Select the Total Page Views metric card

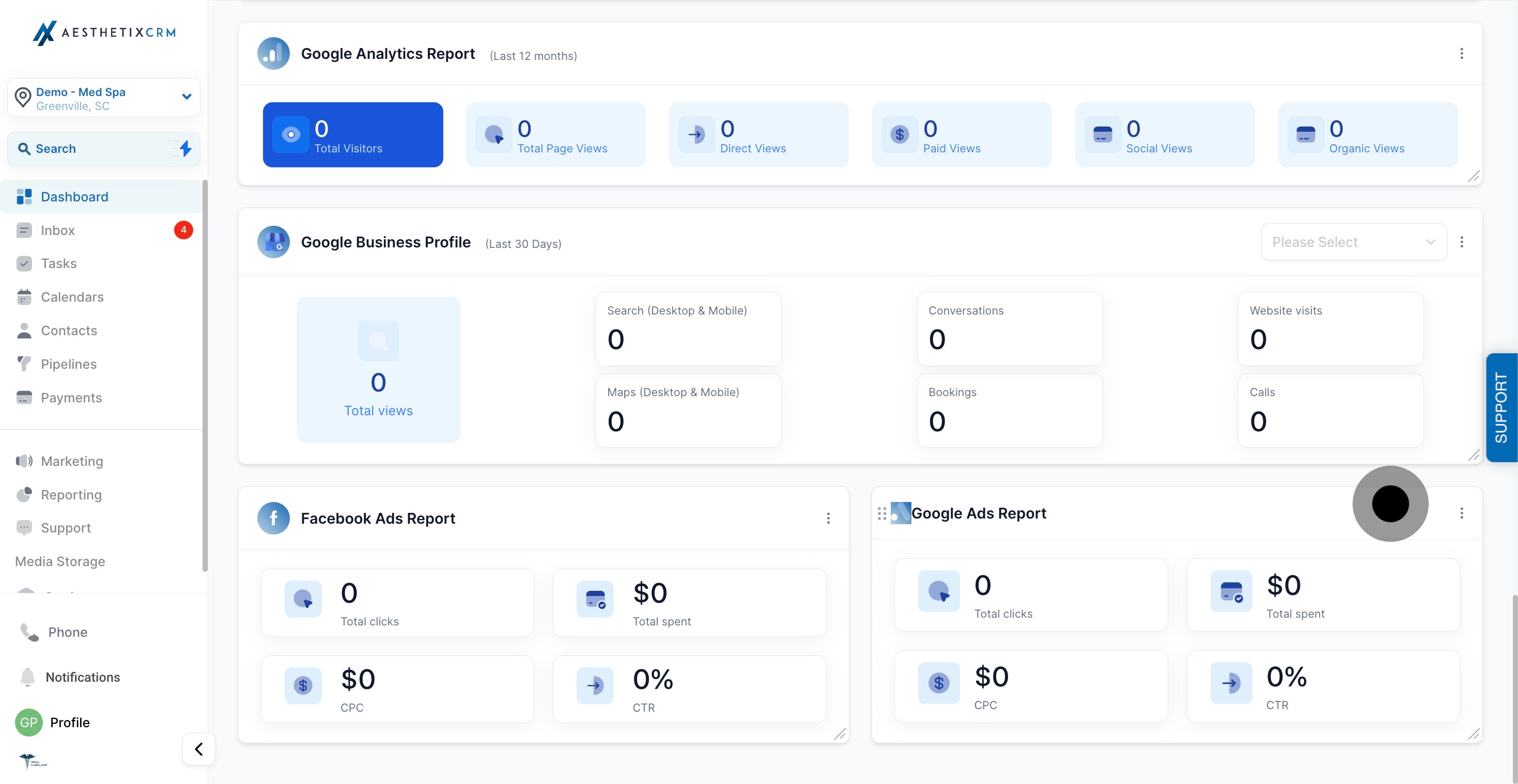pyautogui.click(x=556, y=135)
